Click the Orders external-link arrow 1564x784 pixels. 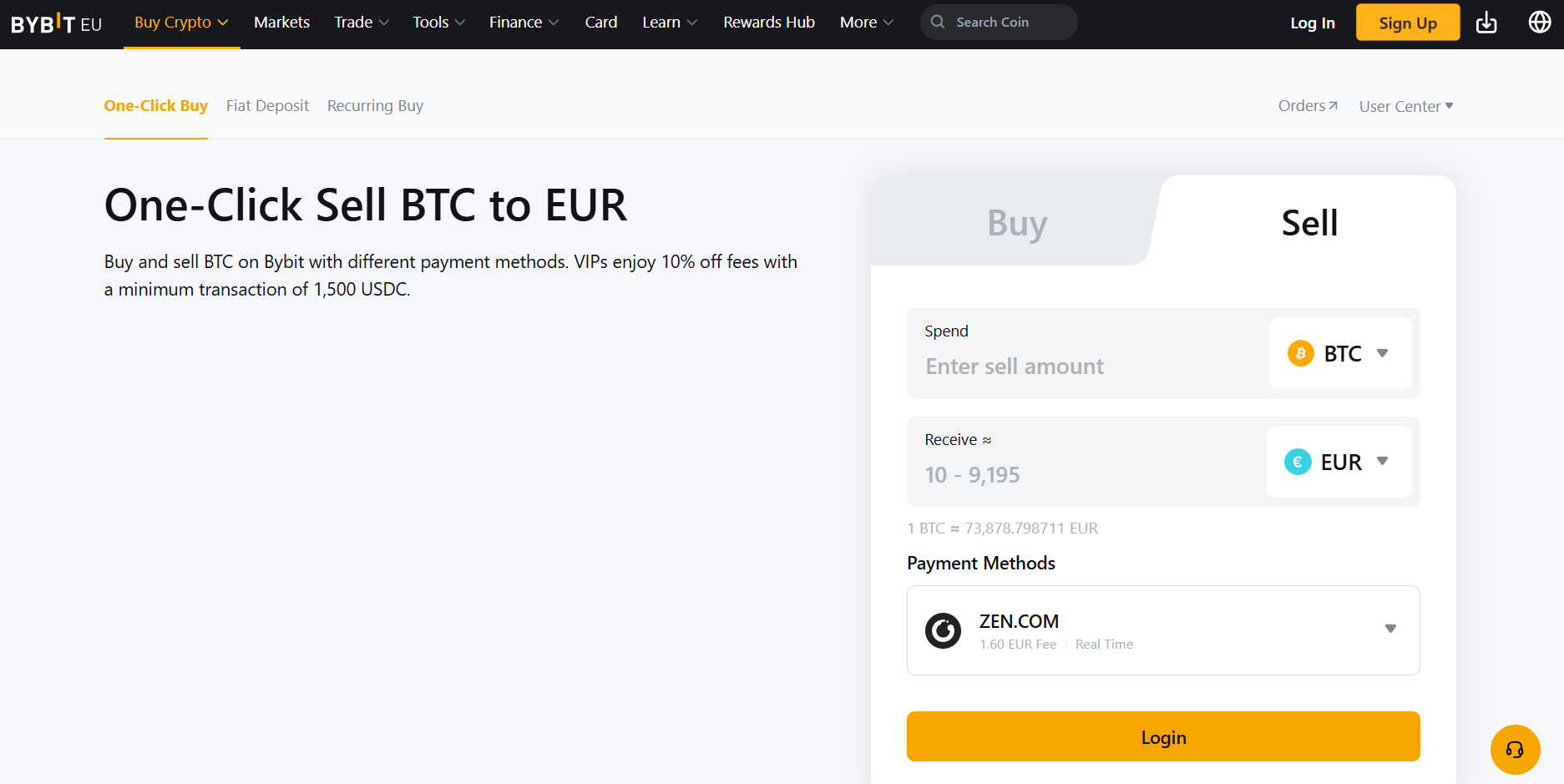point(1332,104)
